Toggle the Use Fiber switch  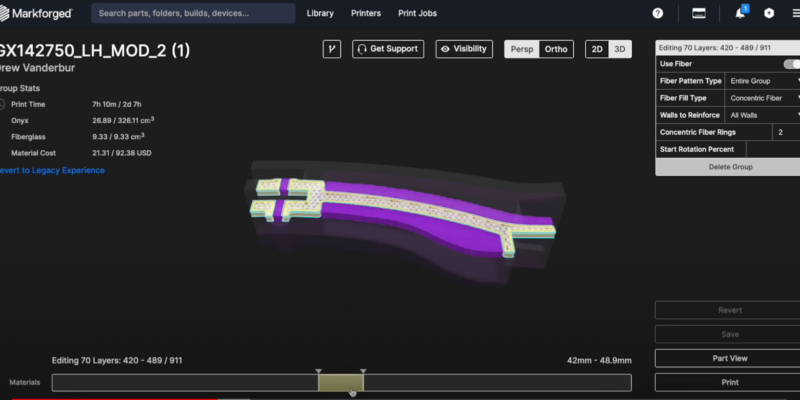[x=791, y=64]
